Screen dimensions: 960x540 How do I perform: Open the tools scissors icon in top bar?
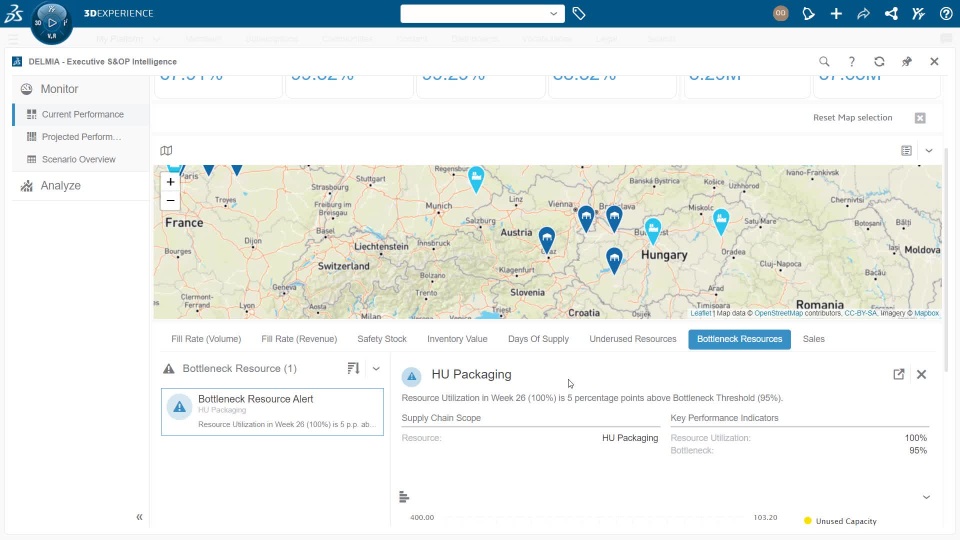point(918,13)
